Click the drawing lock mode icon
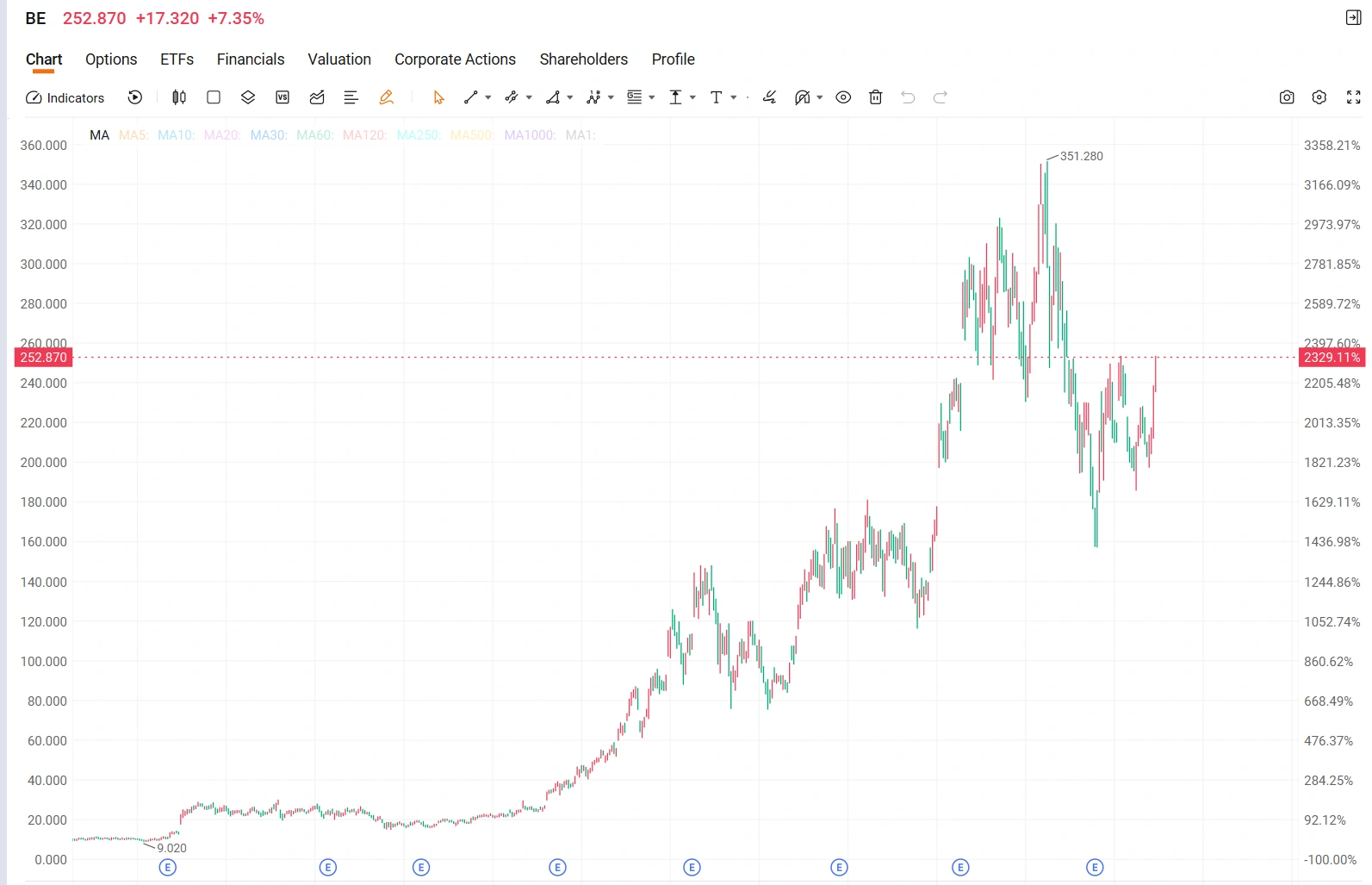Viewport: 1372px width, 885px height. tap(803, 97)
